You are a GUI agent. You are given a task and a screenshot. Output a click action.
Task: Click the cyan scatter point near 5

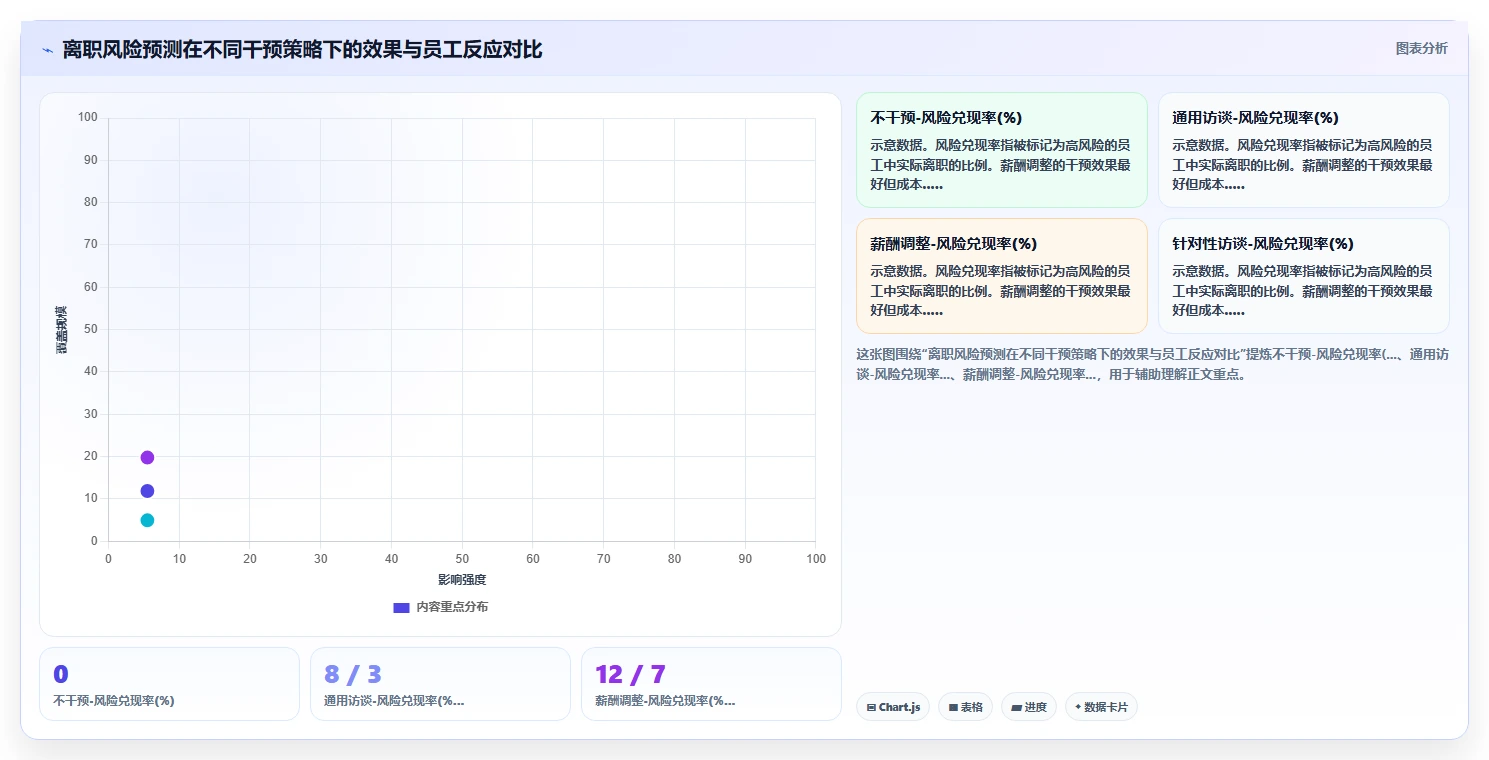[147, 520]
